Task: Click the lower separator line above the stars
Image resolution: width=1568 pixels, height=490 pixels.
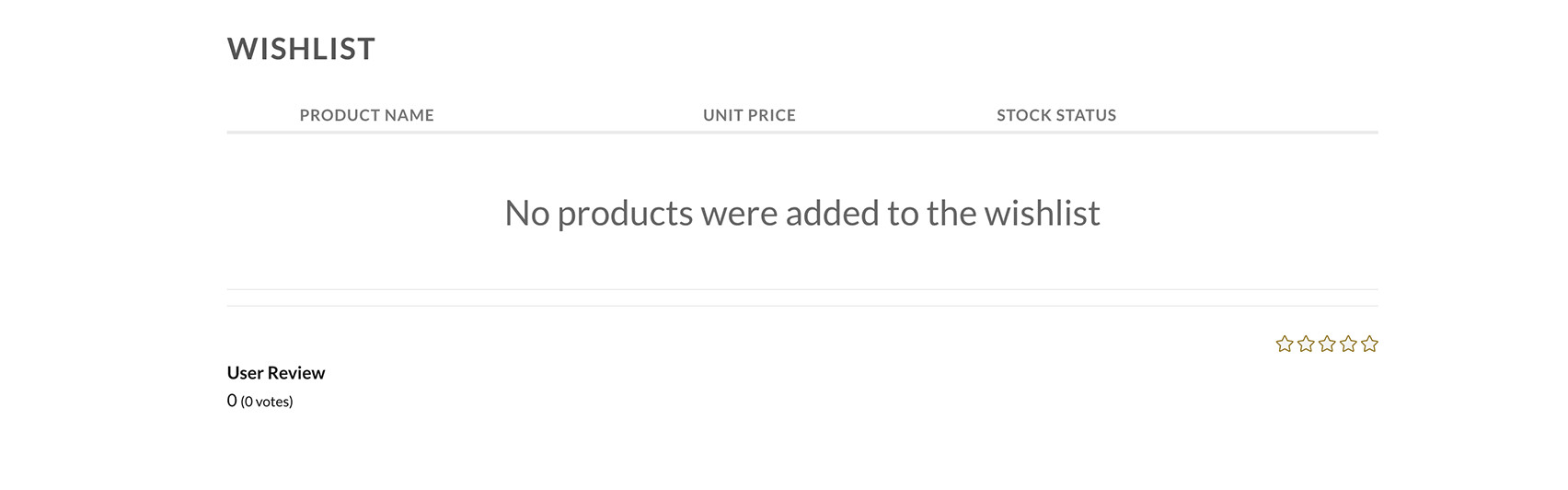Action: [x=801, y=306]
